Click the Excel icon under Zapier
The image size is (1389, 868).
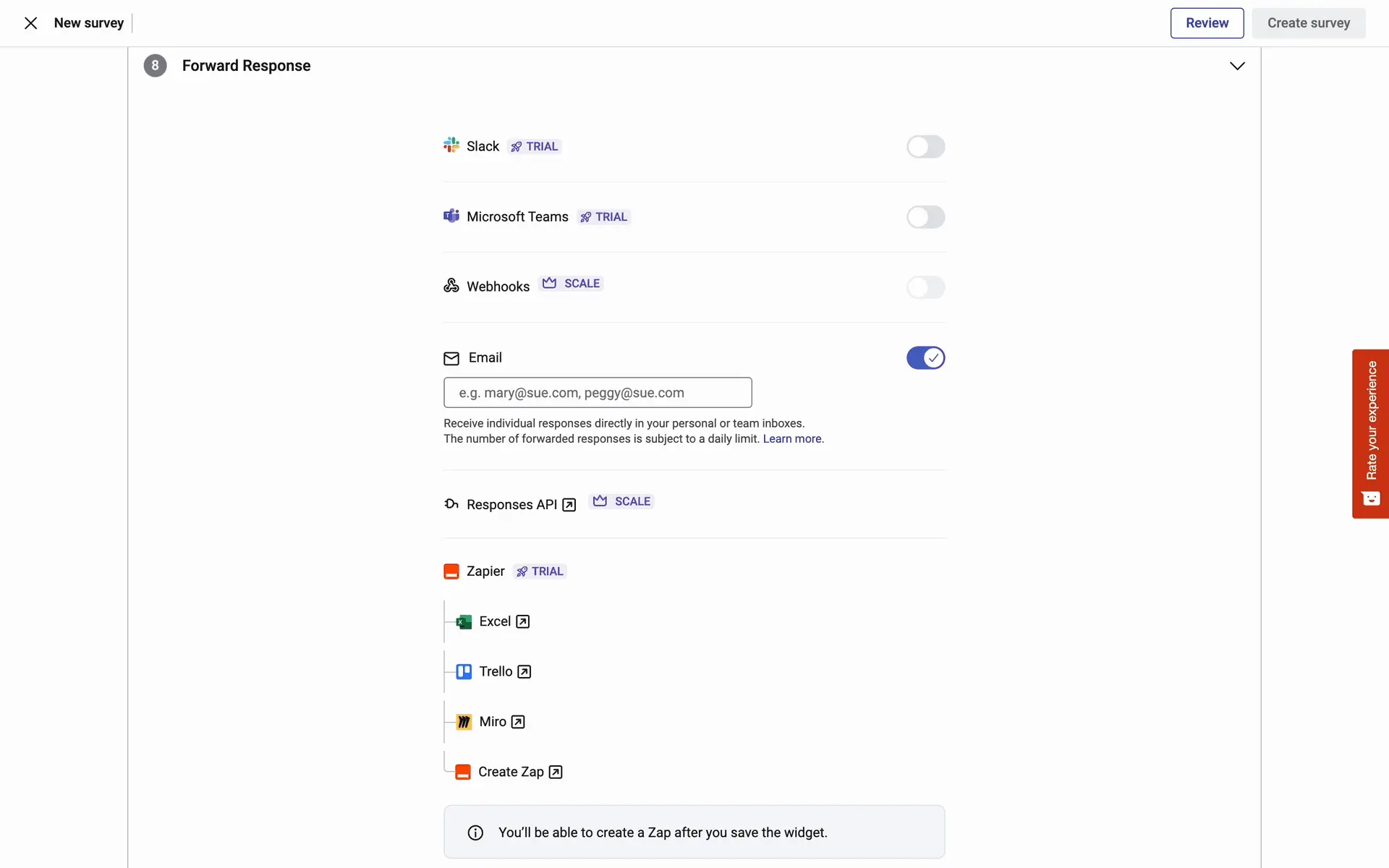(464, 622)
